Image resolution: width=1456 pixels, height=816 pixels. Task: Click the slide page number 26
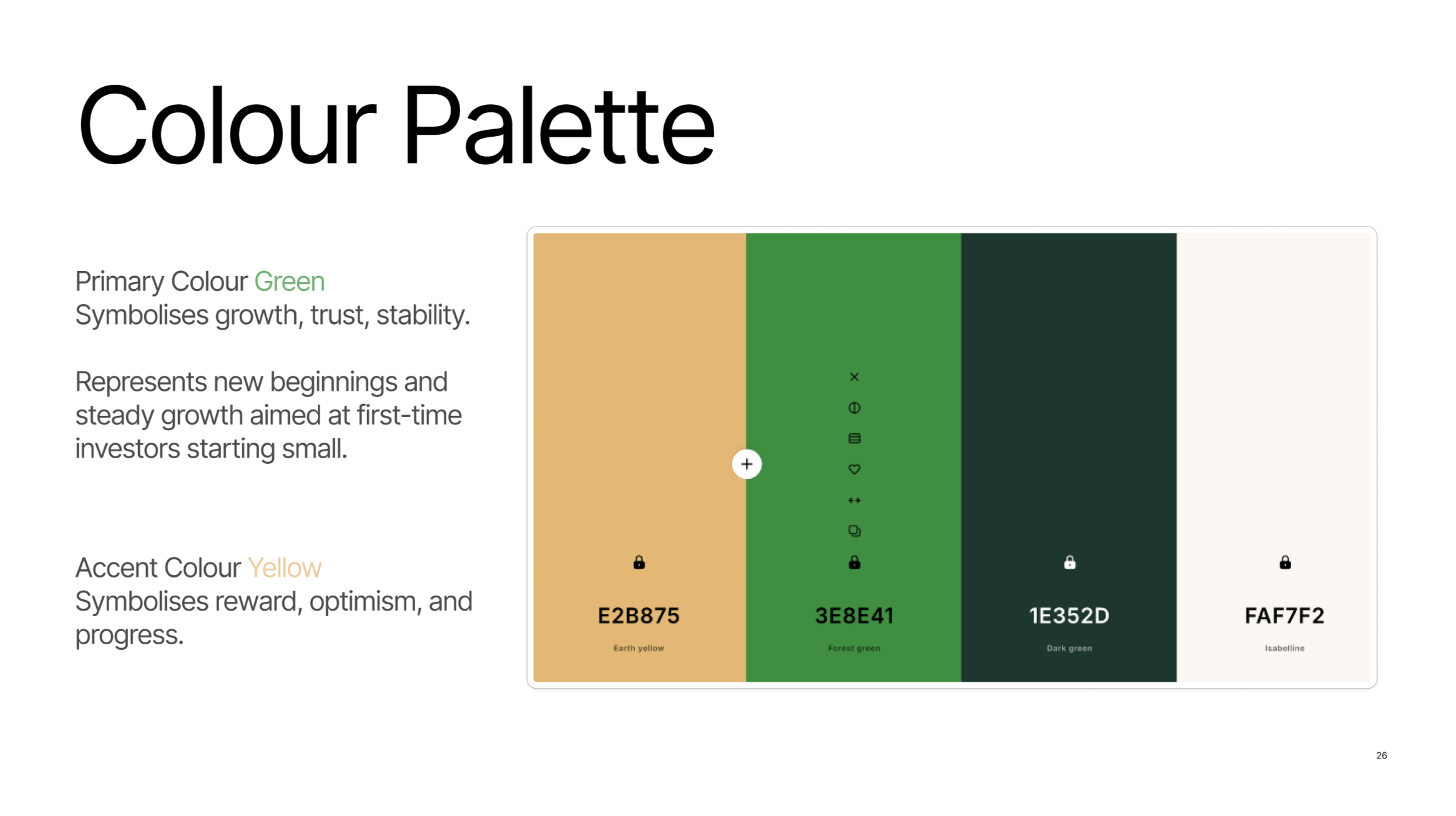1382,755
